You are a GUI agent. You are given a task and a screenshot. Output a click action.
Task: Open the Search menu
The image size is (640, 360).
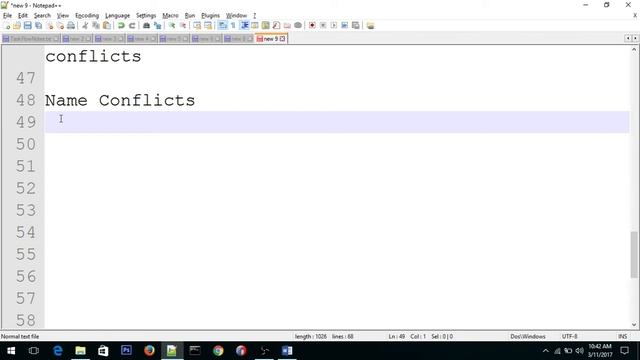coord(42,16)
